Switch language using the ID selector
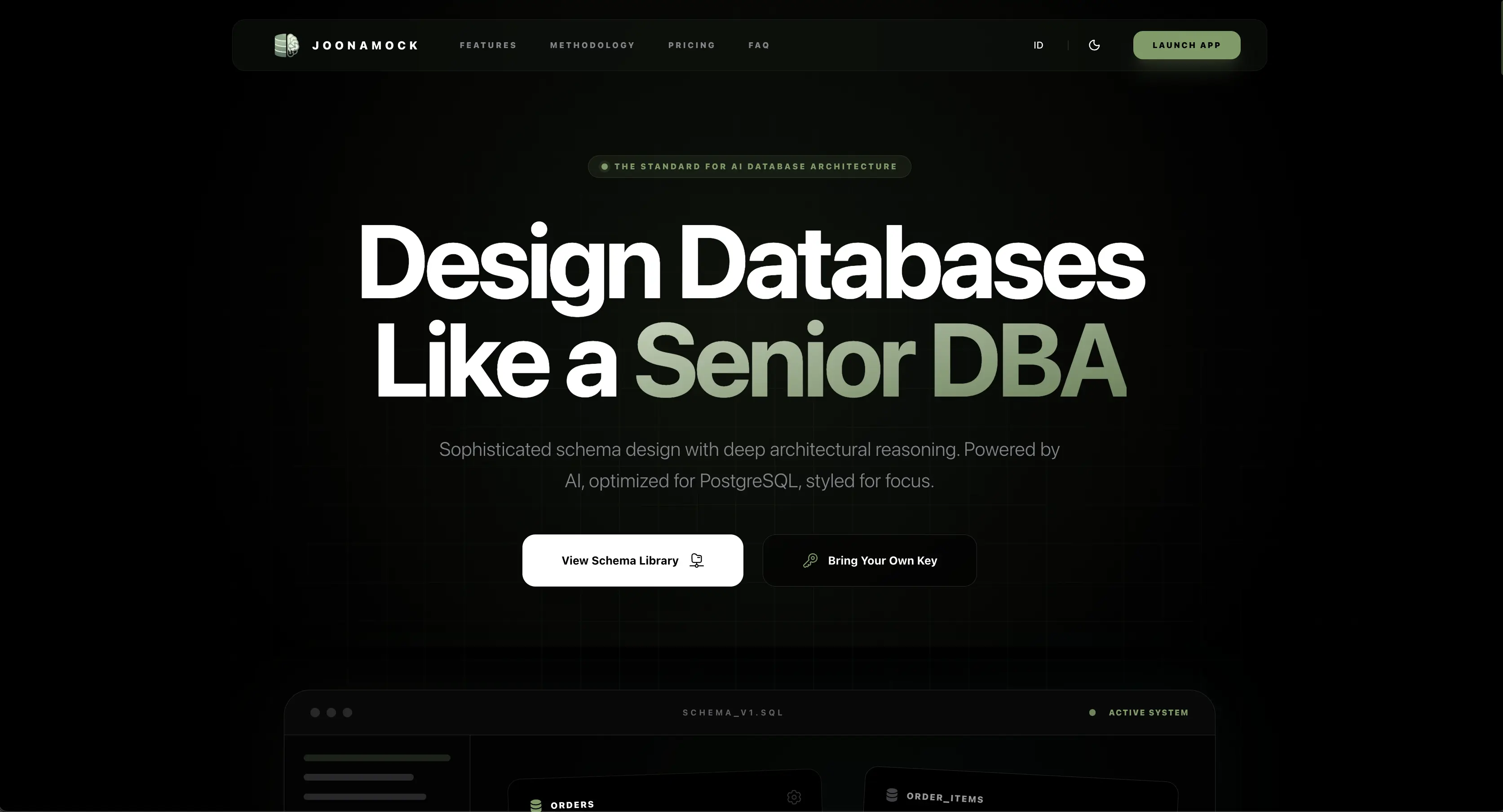This screenshot has height=812, width=1503. click(1038, 45)
